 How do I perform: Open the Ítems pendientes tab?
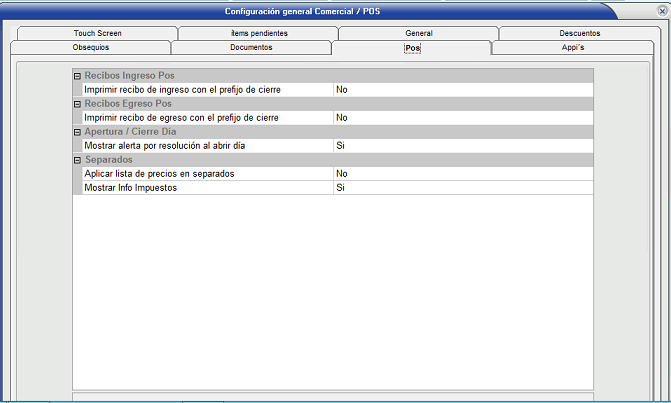pos(258,33)
